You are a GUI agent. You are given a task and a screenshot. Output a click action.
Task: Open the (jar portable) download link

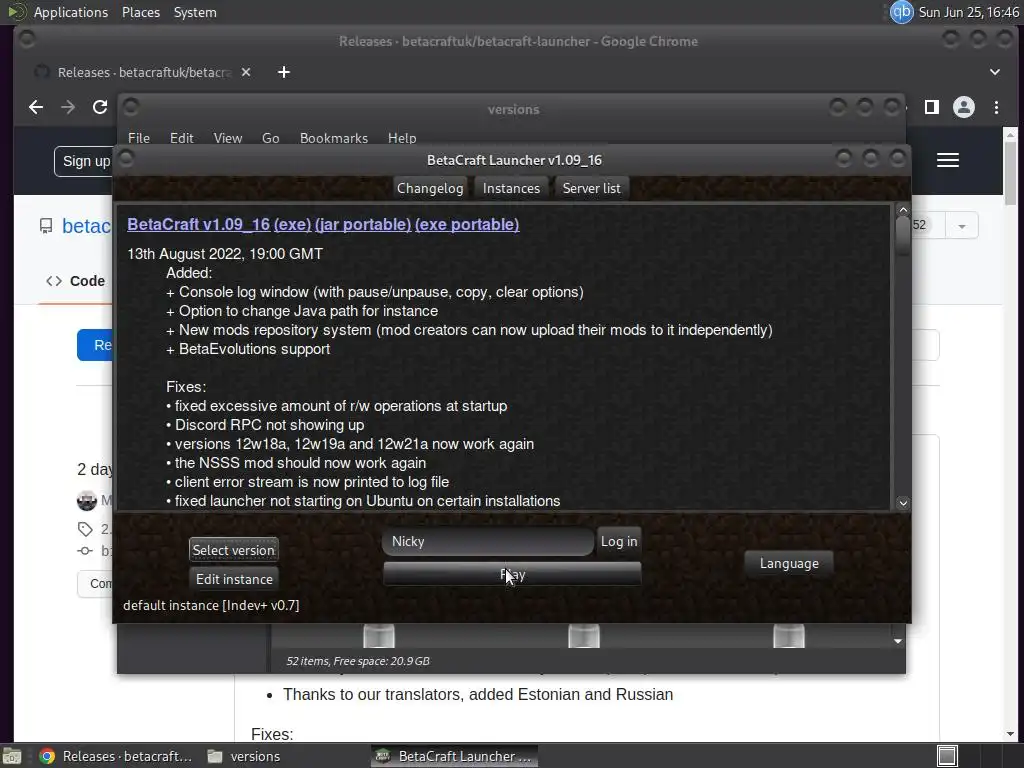point(363,225)
